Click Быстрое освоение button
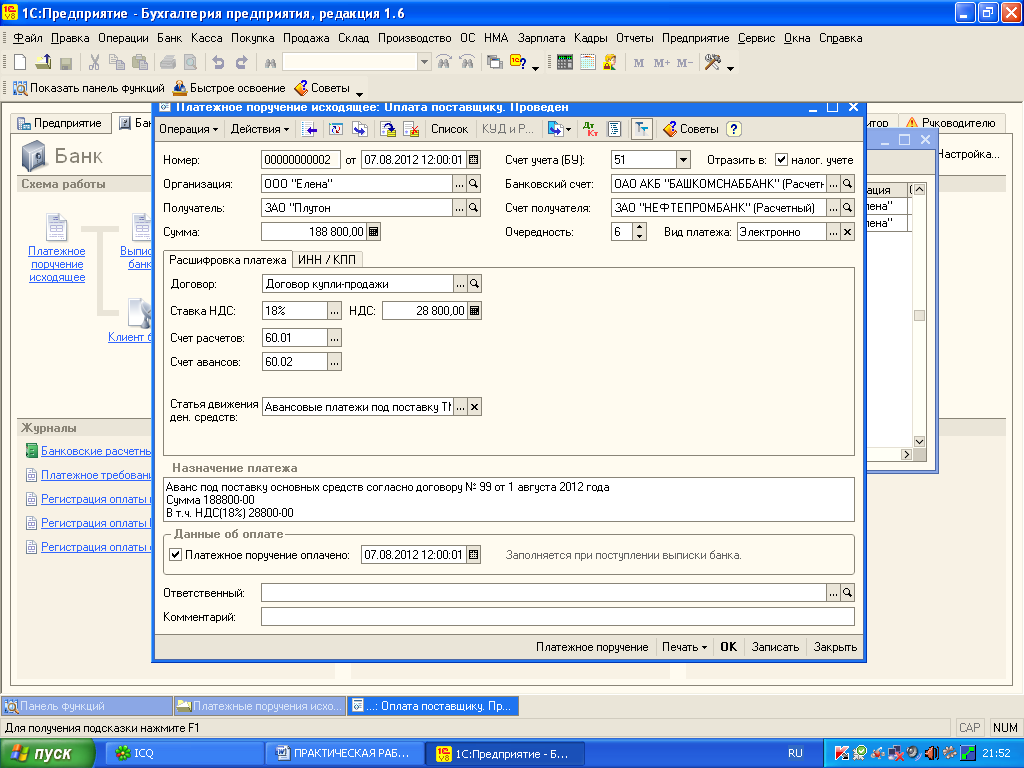The width and height of the screenshot is (1024, 768). pos(230,88)
